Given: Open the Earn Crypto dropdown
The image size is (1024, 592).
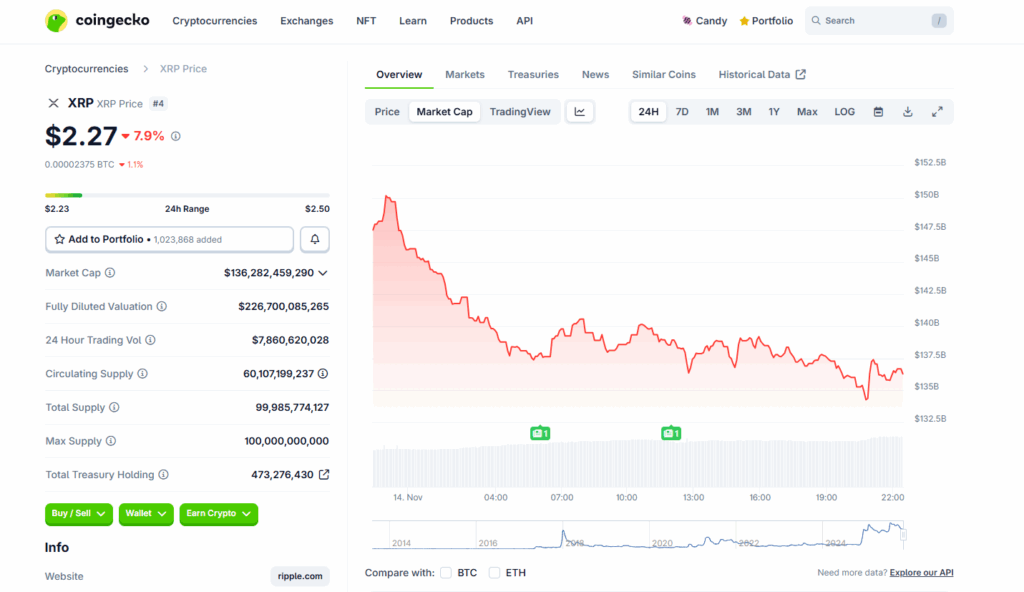Looking at the screenshot, I should click(x=218, y=514).
